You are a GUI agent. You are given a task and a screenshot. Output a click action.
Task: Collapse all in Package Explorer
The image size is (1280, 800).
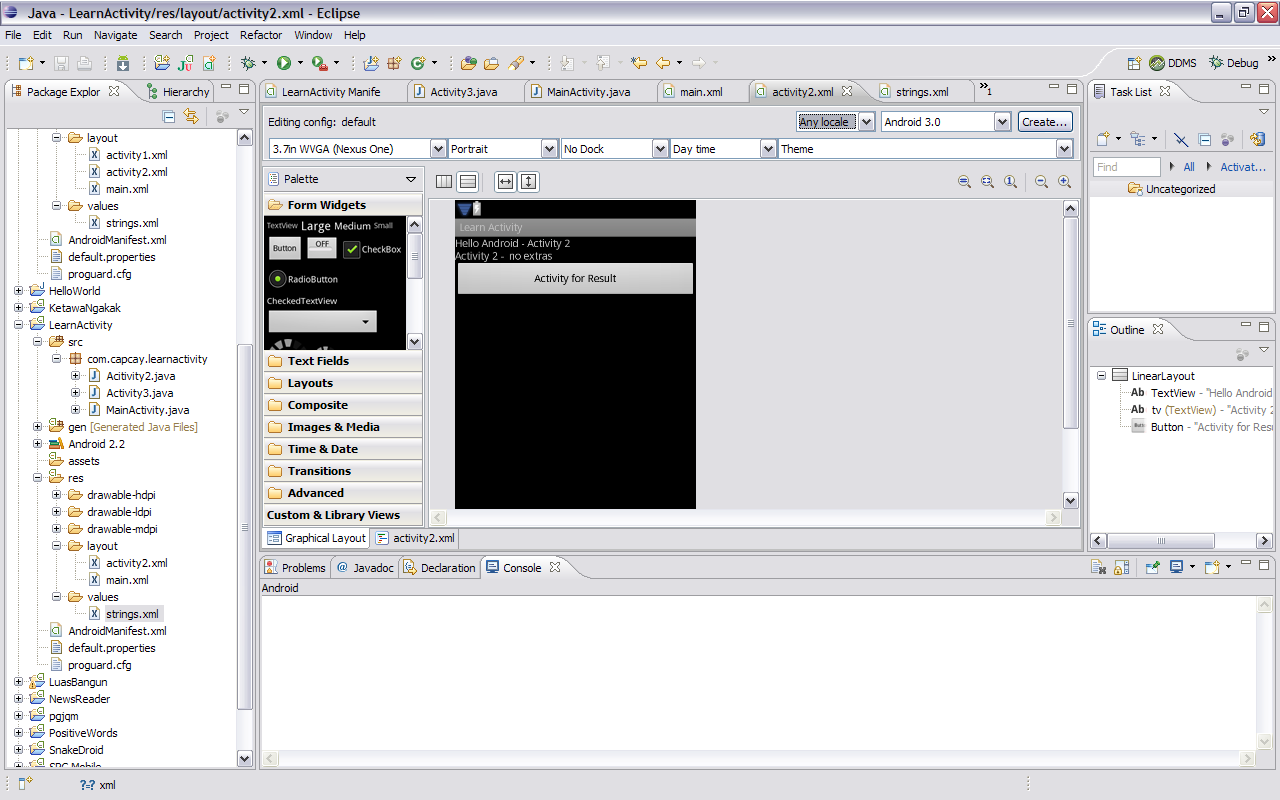[169, 116]
